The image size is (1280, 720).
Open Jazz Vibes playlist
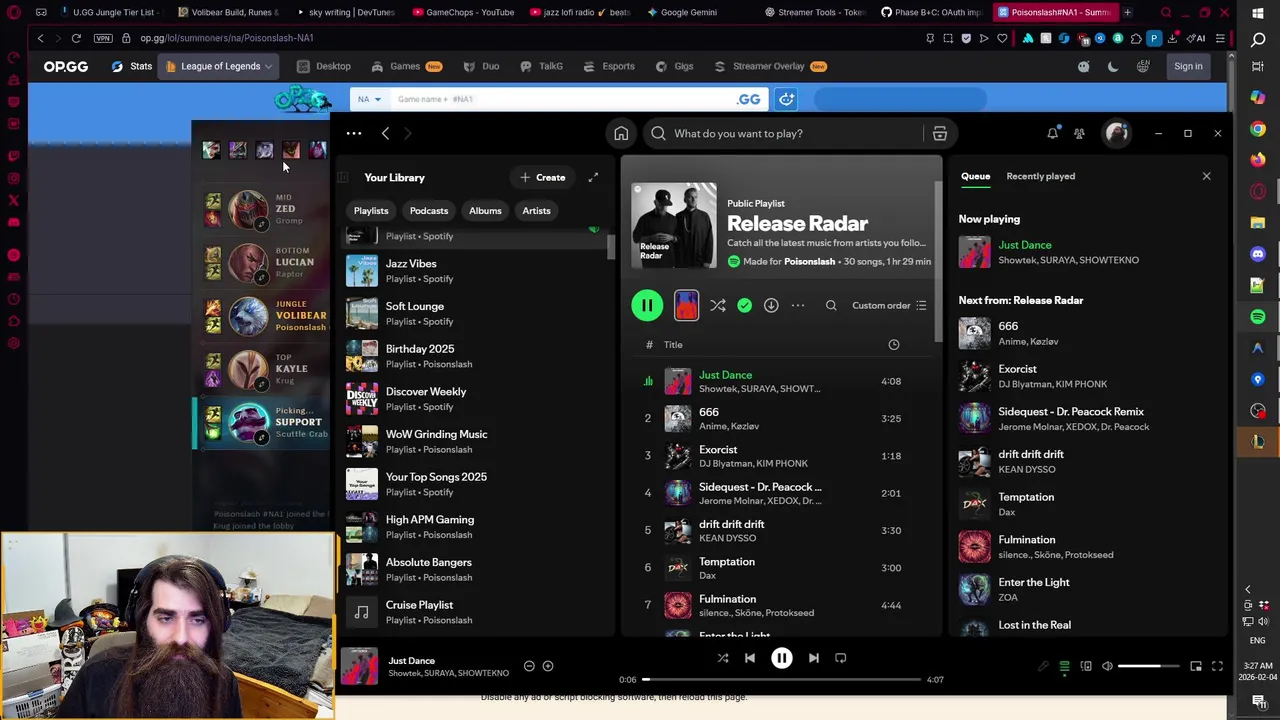pyautogui.click(x=475, y=271)
